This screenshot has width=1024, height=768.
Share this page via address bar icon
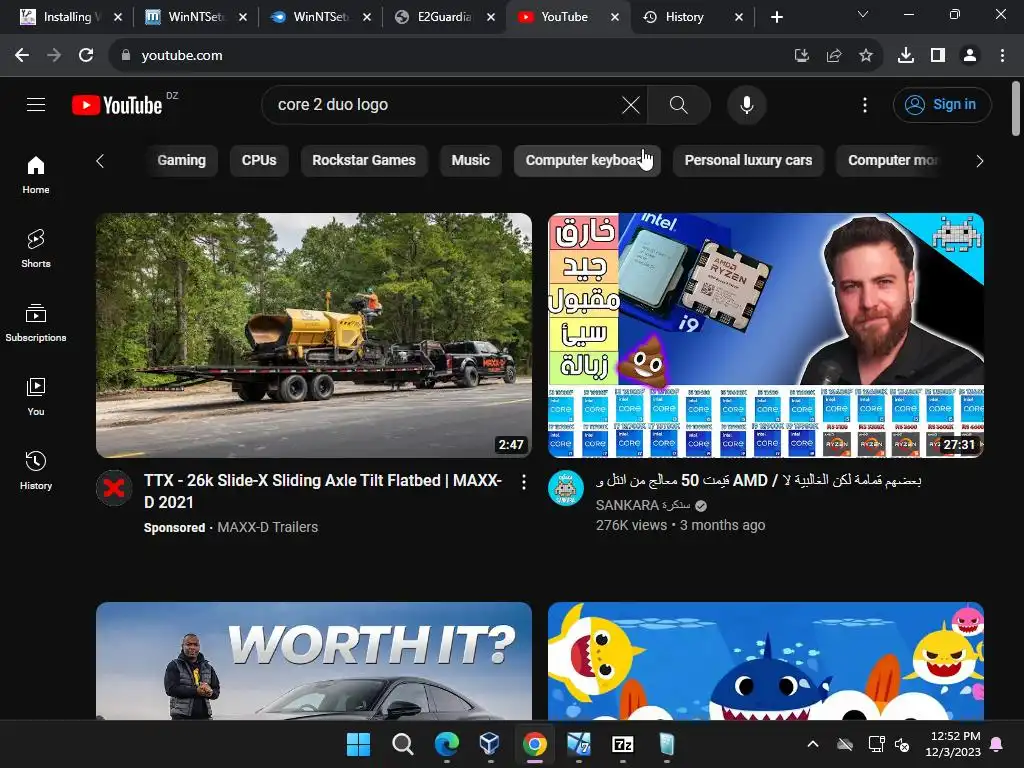pos(833,56)
